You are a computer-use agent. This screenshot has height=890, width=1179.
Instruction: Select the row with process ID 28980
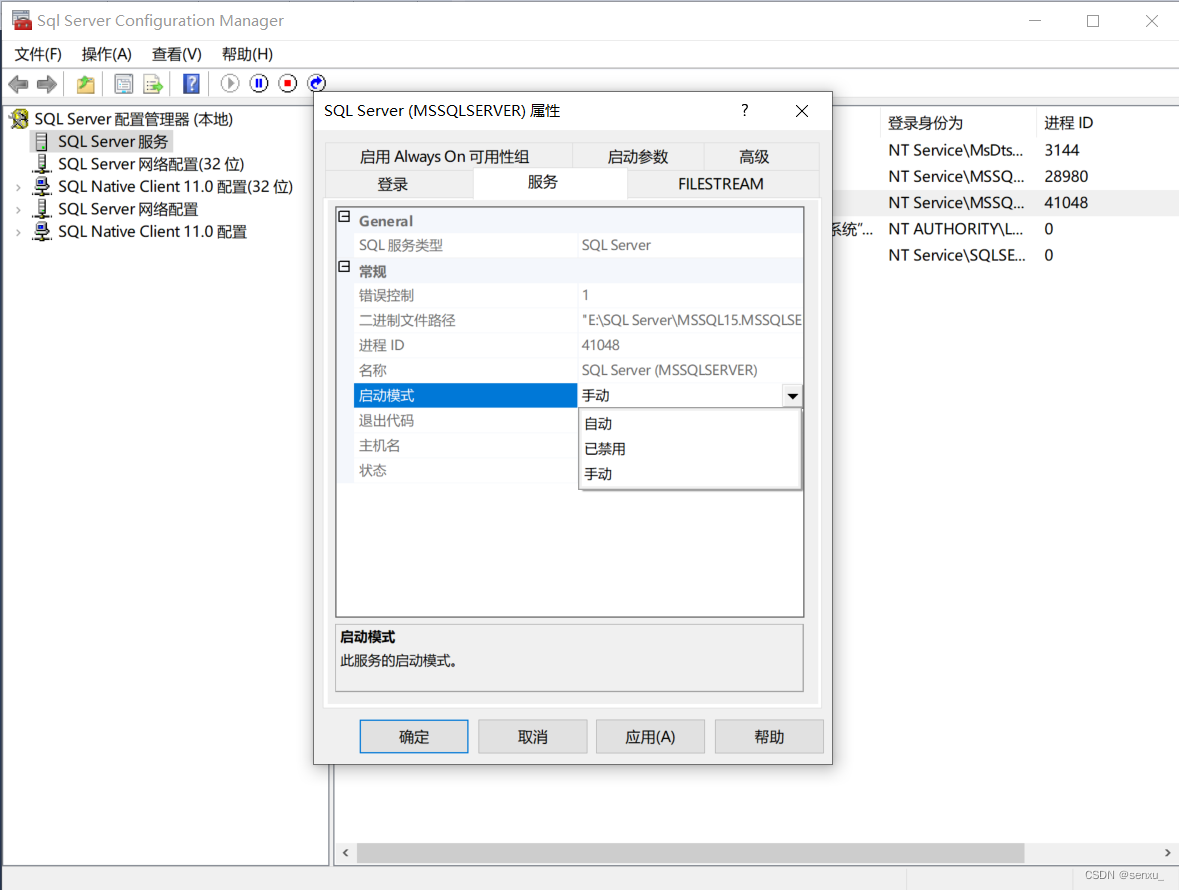pyautogui.click(x=1005, y=177)
